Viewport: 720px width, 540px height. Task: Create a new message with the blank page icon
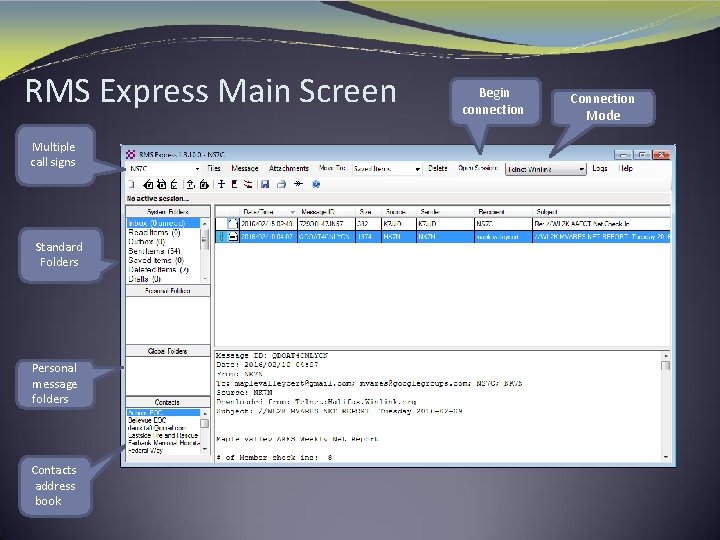pyautogui.click(x=132, y=185)
